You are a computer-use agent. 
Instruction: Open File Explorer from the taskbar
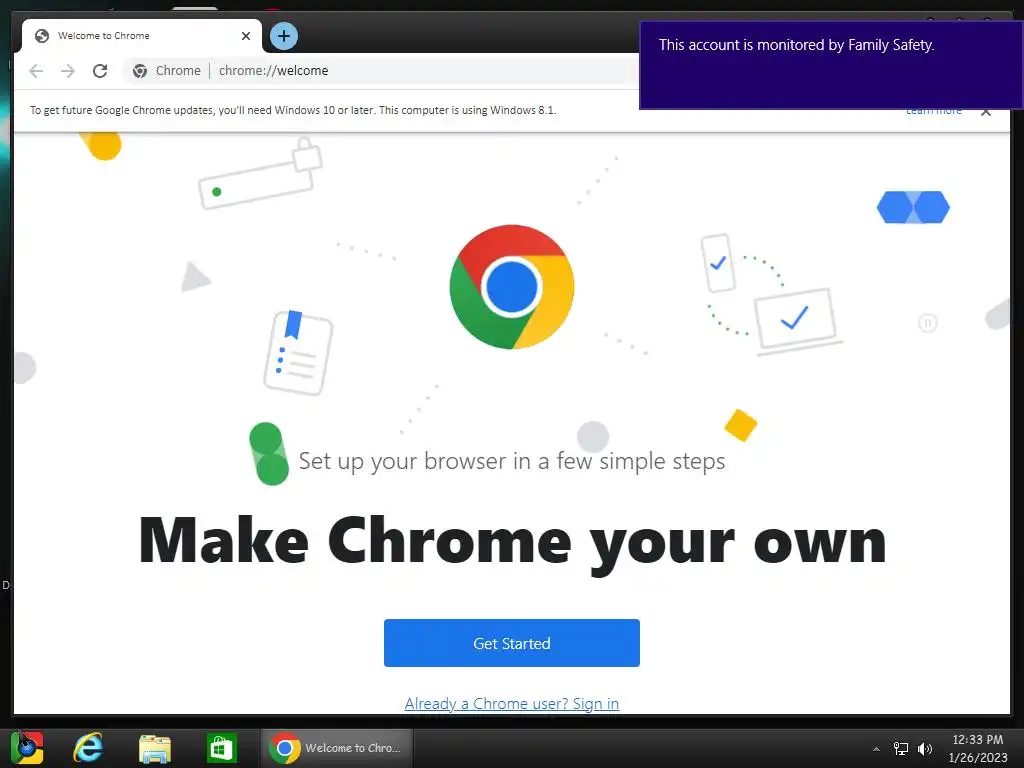coord(155,748)
